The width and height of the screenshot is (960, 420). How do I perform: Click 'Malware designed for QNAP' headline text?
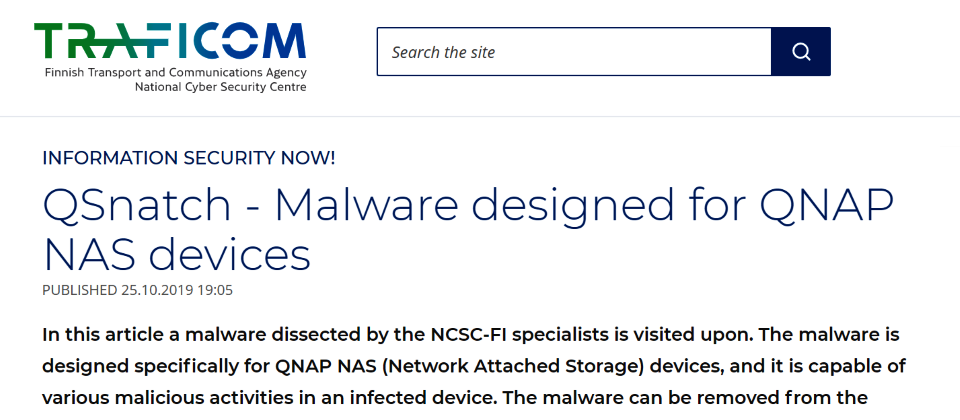[x=584, y=206]
